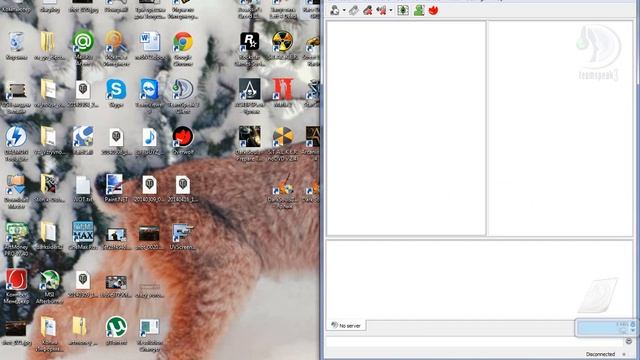Click the "Disconnected" status bar text

pyautogui.click(x=600, y=354)
